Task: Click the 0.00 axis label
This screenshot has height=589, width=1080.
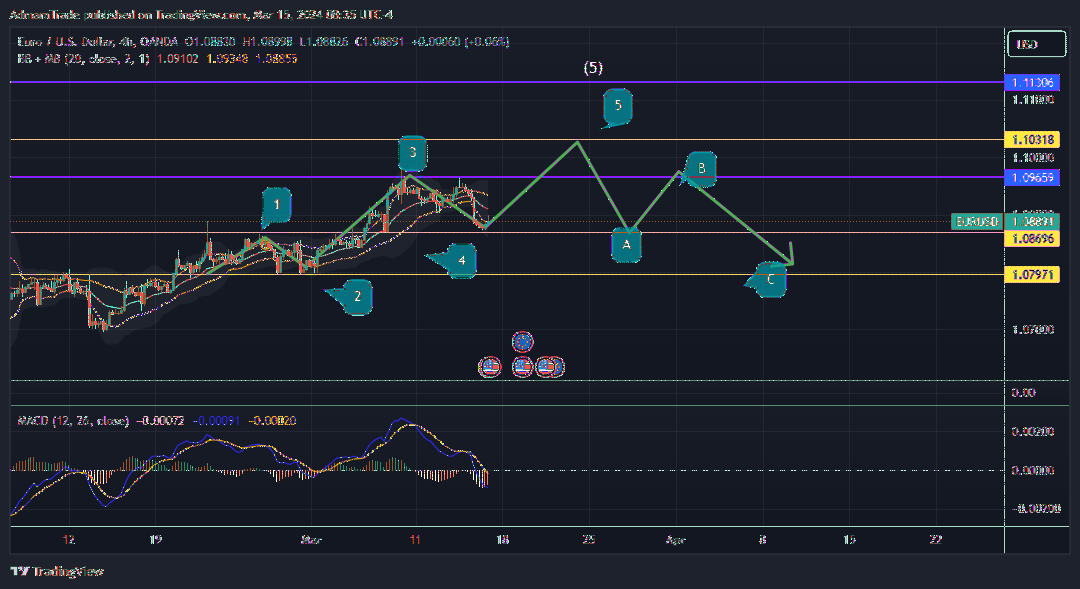Action: coord(1023,393)
